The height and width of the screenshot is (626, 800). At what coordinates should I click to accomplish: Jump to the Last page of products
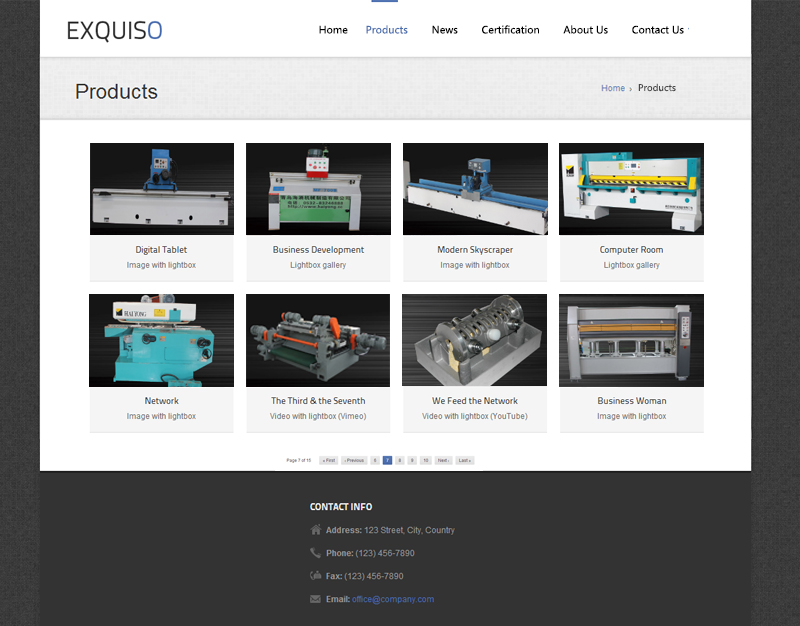[464, 460]
